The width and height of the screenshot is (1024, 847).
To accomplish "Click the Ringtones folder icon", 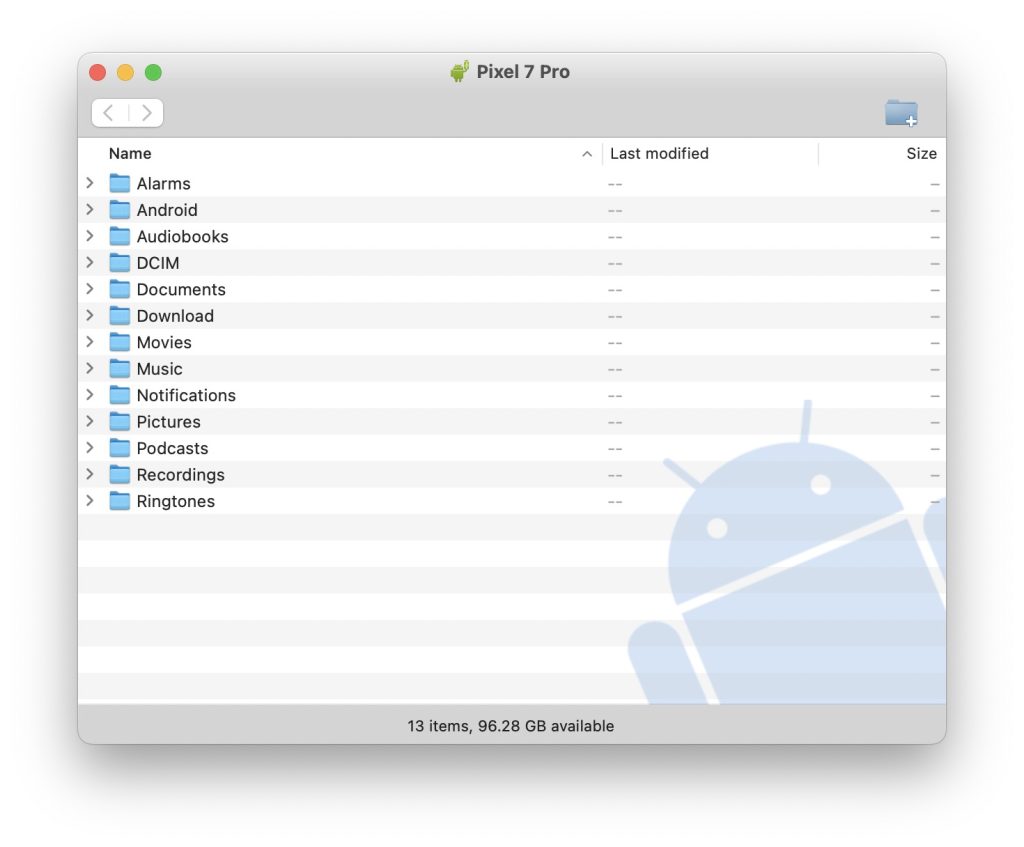I will click(x=120, y=500).
